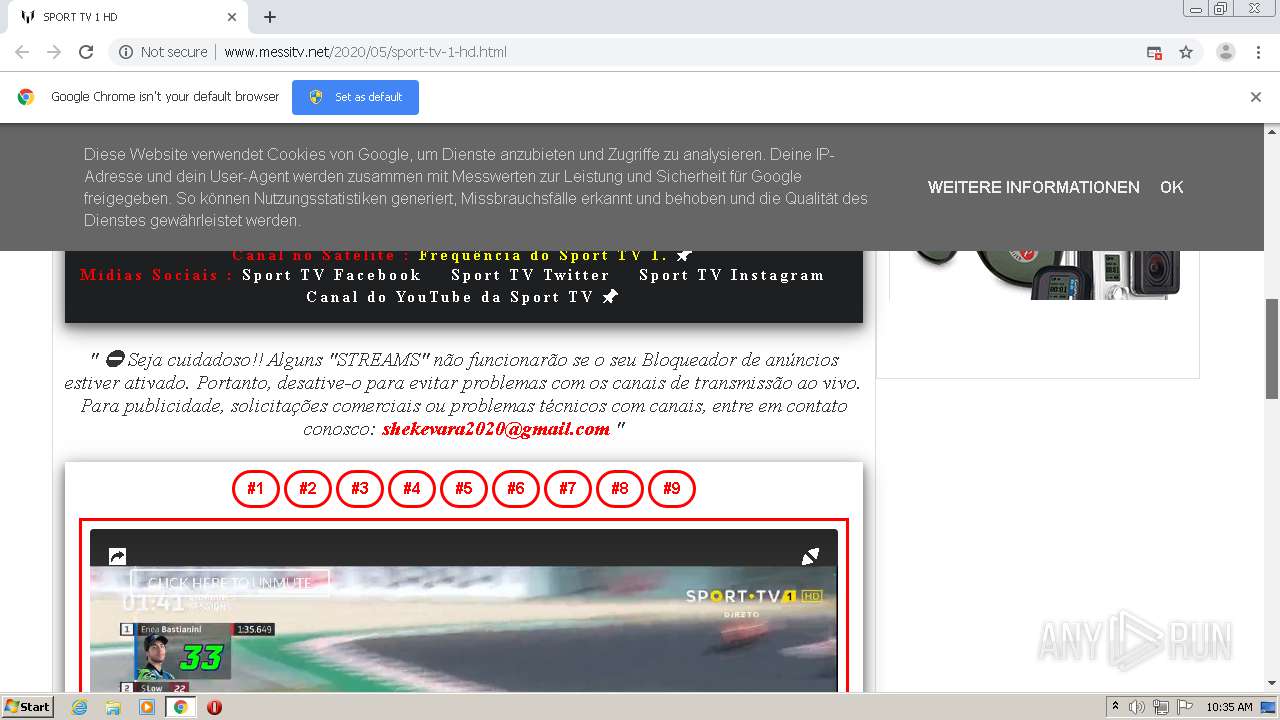Open Sport TV Facebook link
Screen dimensions: 1280x720
[x=331, y=275]
